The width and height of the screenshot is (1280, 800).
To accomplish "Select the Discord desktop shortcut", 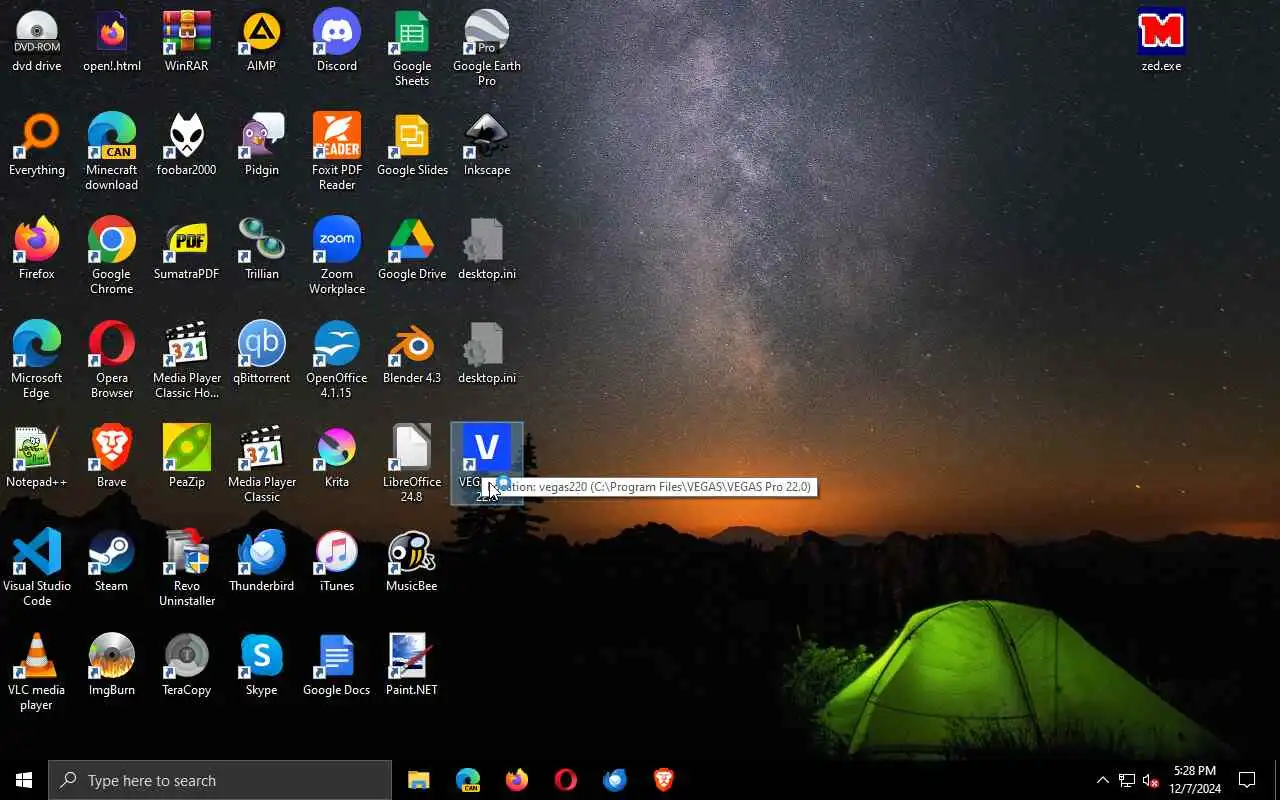I will 337,40.
